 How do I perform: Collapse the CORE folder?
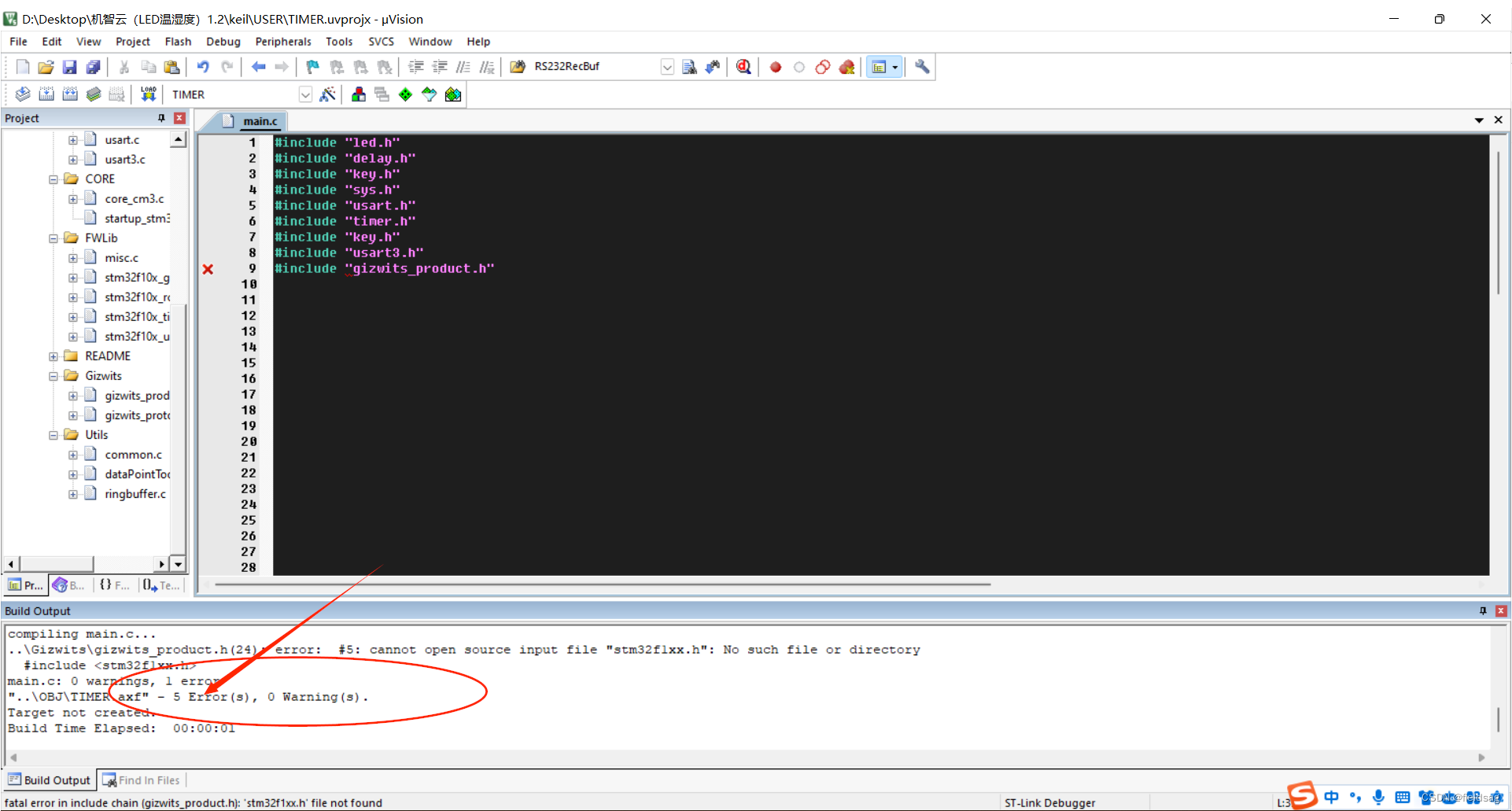click(53, 179)
